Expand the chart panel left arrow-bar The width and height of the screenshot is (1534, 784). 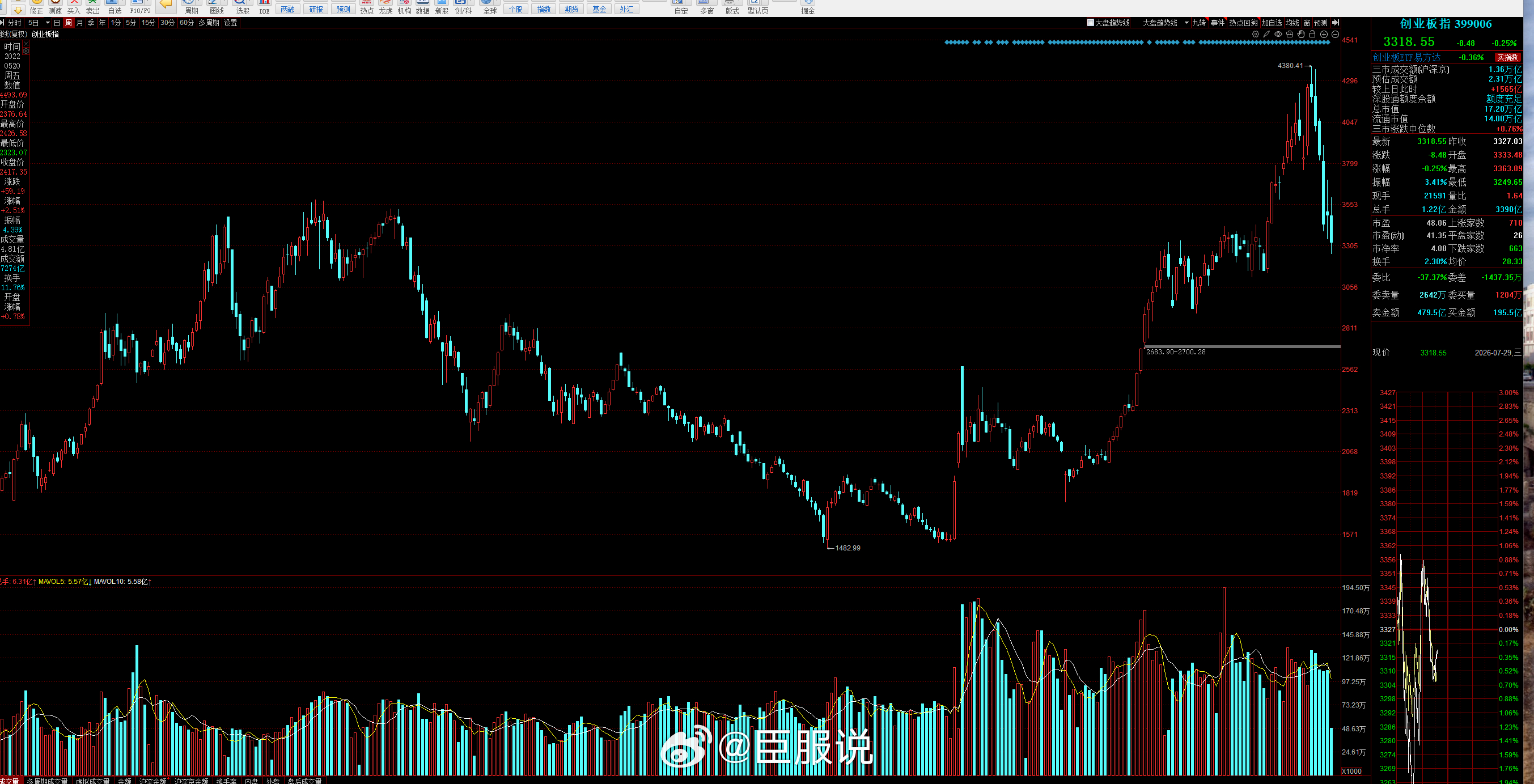[2, 23]
